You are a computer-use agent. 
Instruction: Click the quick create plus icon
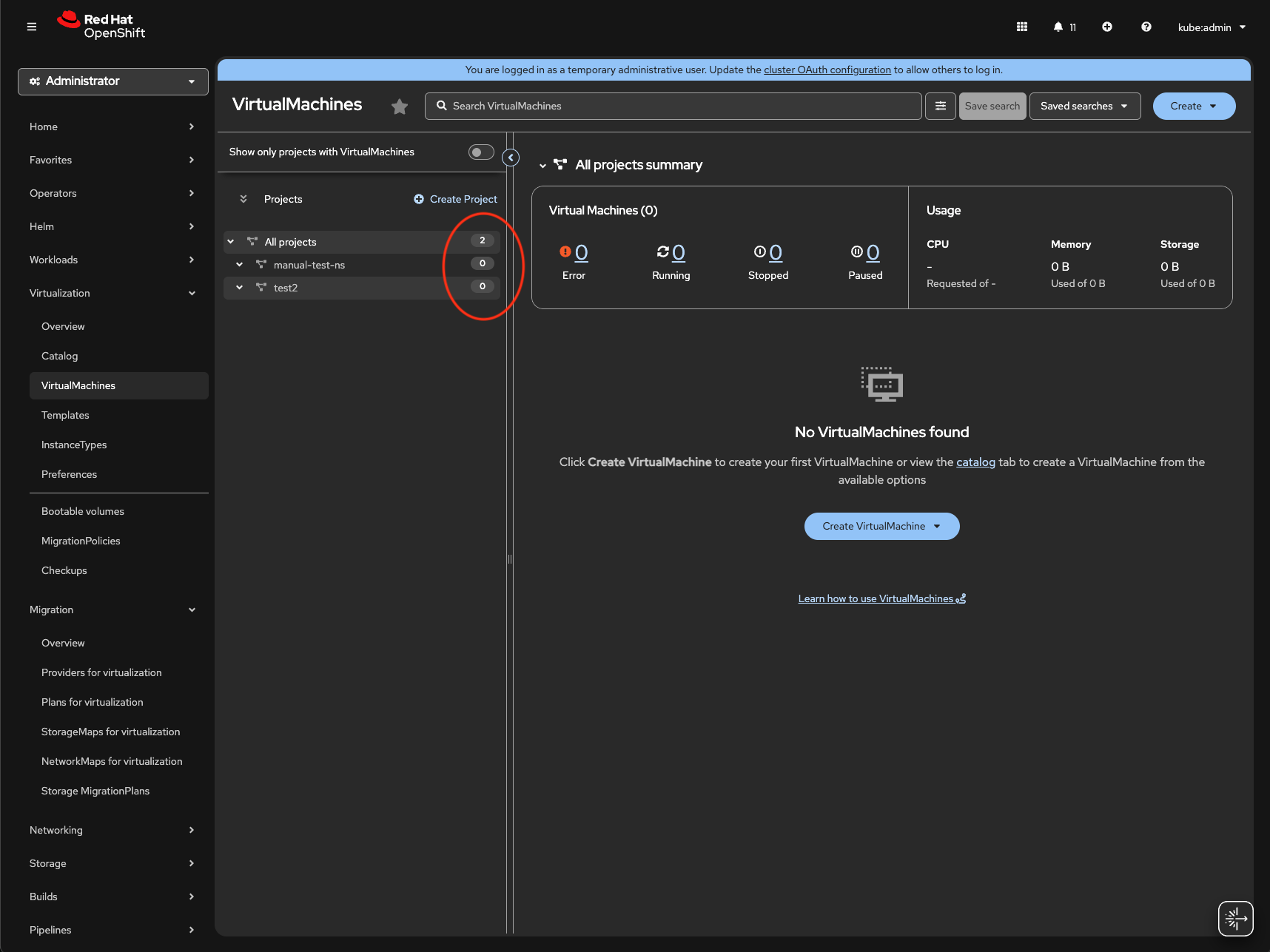tap(1107, 27)
